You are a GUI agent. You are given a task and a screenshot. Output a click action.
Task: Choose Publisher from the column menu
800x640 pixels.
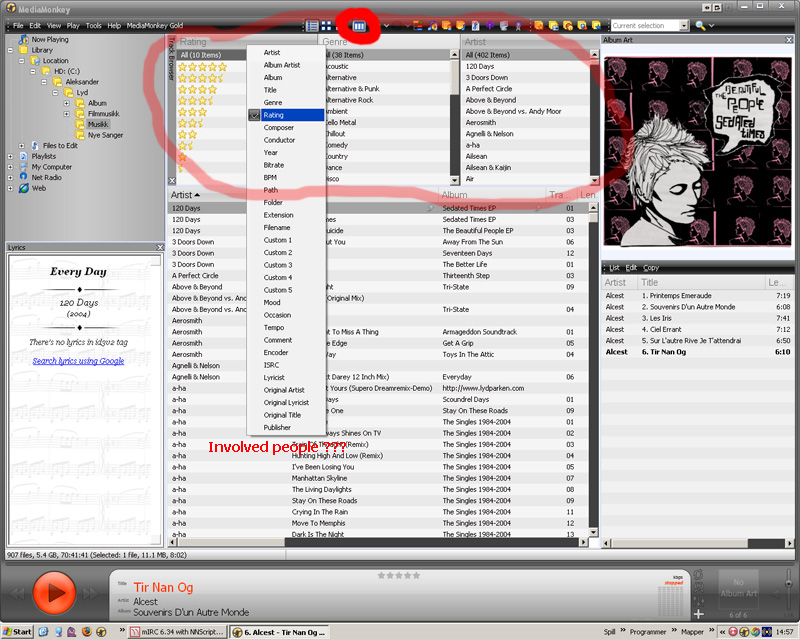[x=277, y=428]
